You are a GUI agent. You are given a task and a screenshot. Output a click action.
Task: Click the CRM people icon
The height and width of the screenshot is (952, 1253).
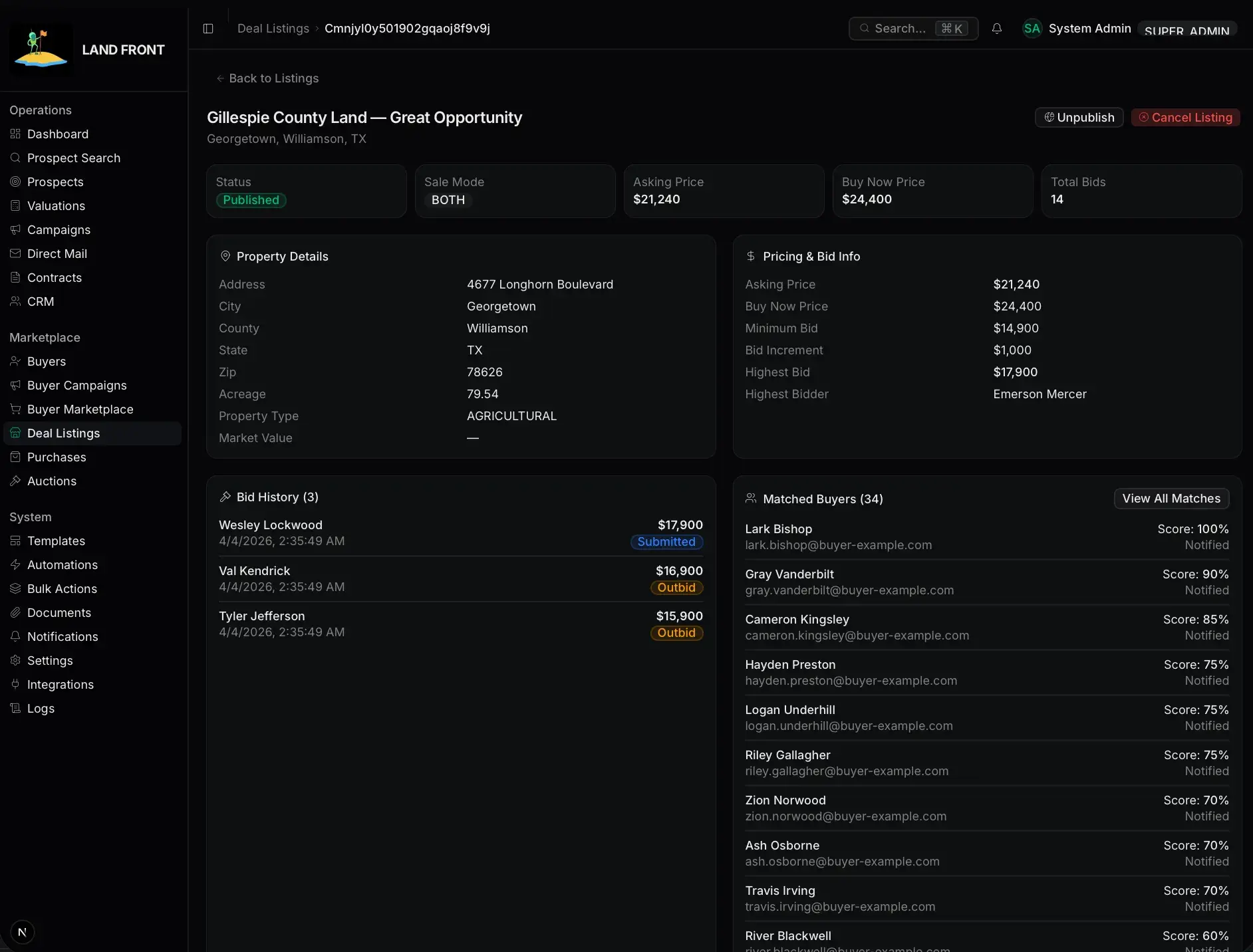(15, 301)
